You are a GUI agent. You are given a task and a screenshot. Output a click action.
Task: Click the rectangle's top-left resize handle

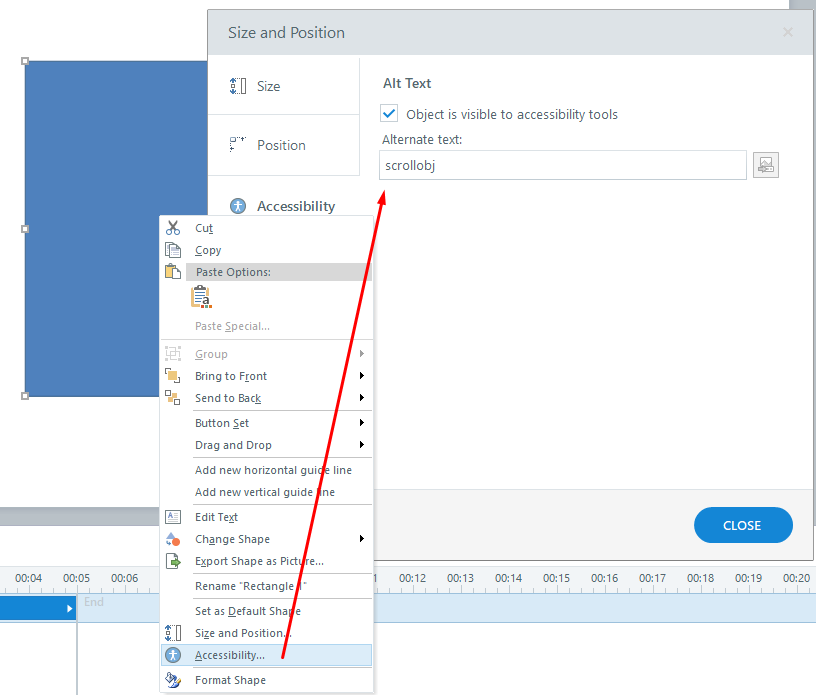pos(25,61)
